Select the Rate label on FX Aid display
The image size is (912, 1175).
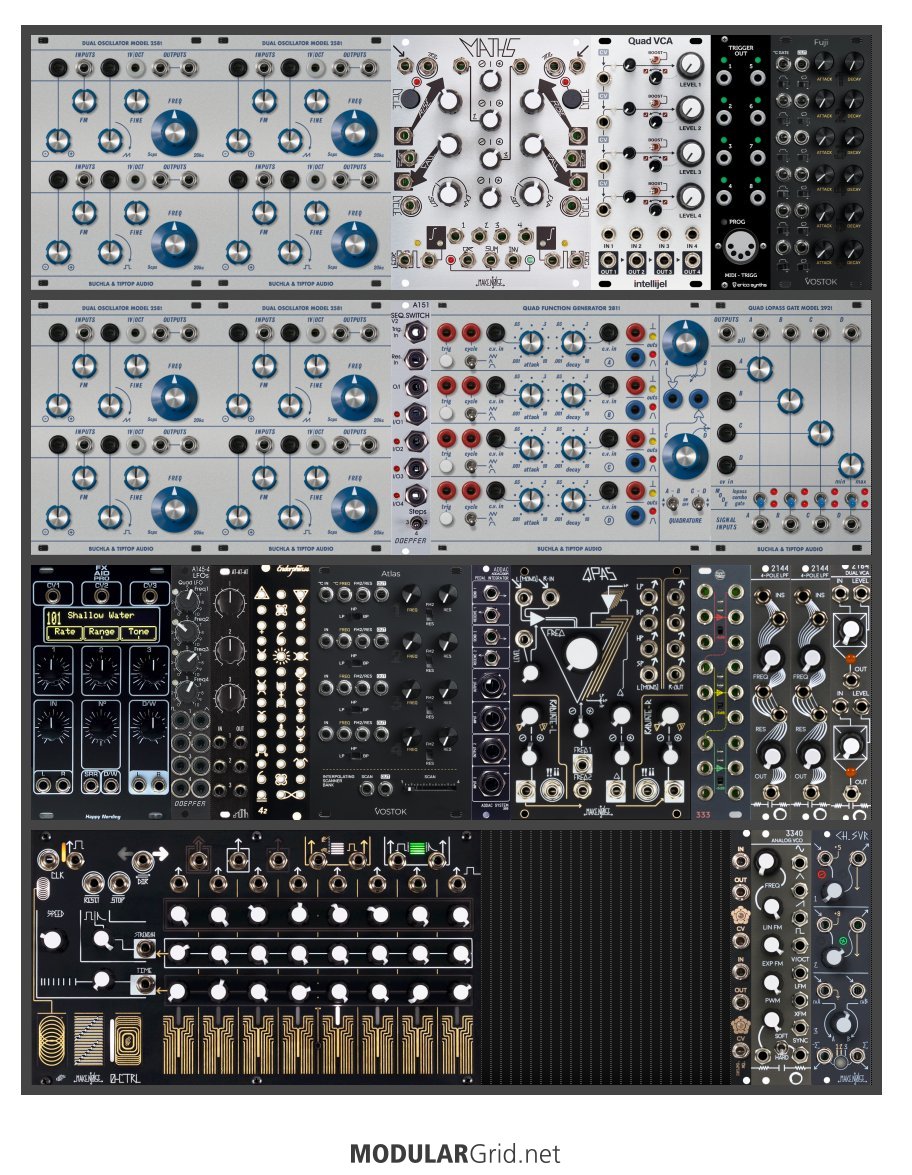pyautogui.click(x=64, y=632)
